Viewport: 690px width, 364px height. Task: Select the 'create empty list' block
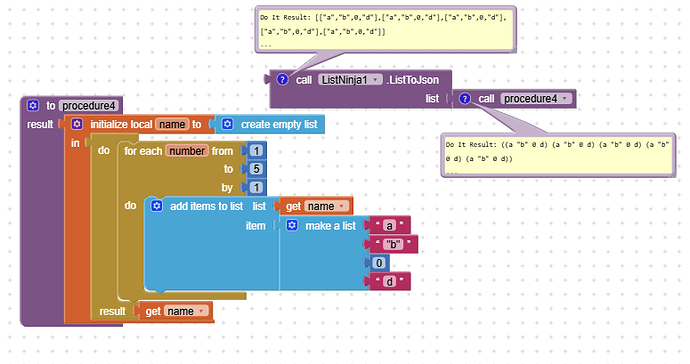click(x=279, y=124)
